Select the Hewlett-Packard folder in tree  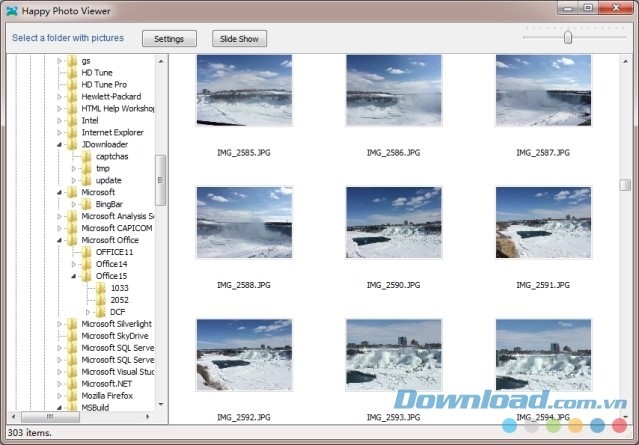pyautogui.click(x=109, y=96)
